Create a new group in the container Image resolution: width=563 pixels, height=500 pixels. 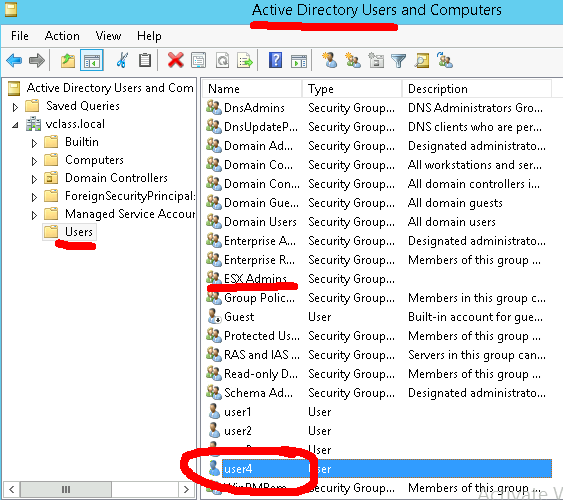pyautogui.click(x=353, y=60)
